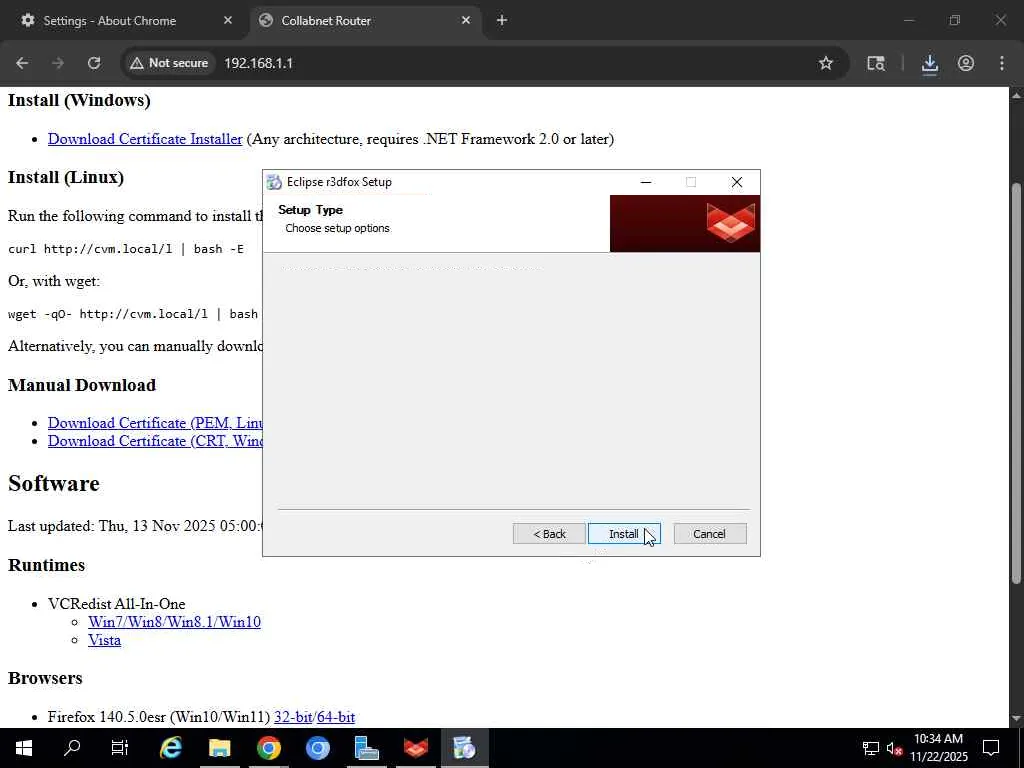Viewport: 1024px width, 768px height.
Task: Open the Download Certificate Installer link
Action: click(145, 138)
